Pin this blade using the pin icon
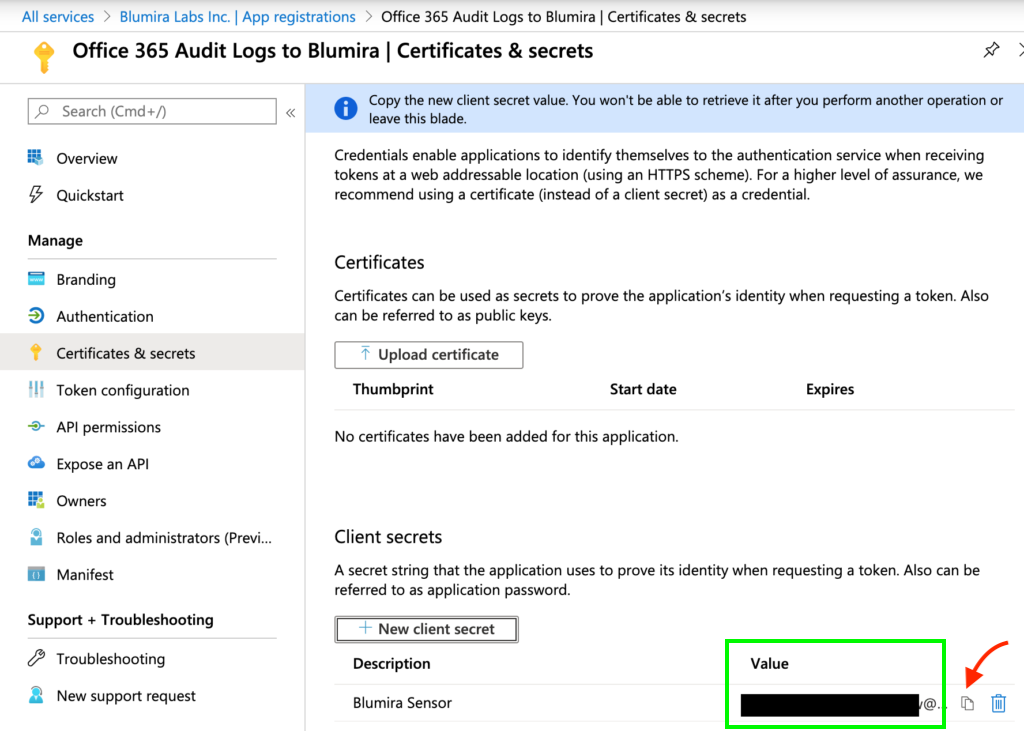 tap(991, 50)
